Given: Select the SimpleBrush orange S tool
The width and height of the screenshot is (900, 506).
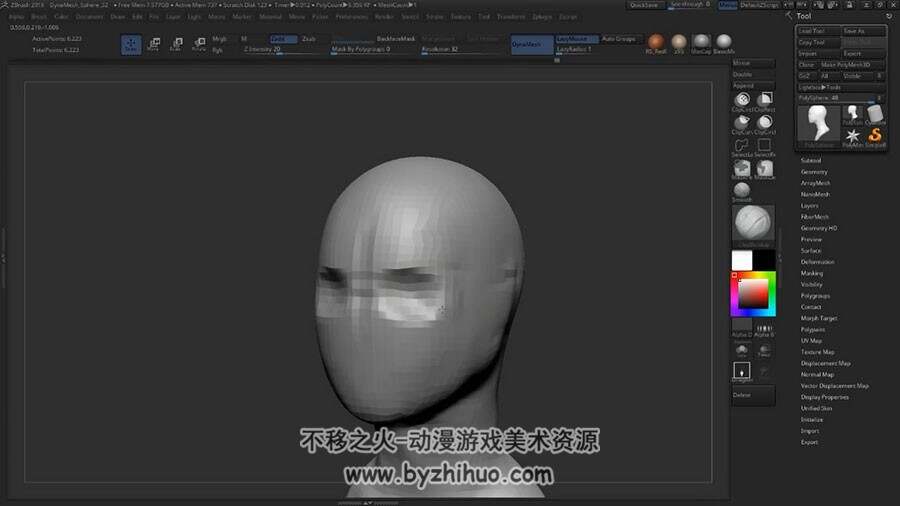Looking at the screenshot, I should (875, 136).
